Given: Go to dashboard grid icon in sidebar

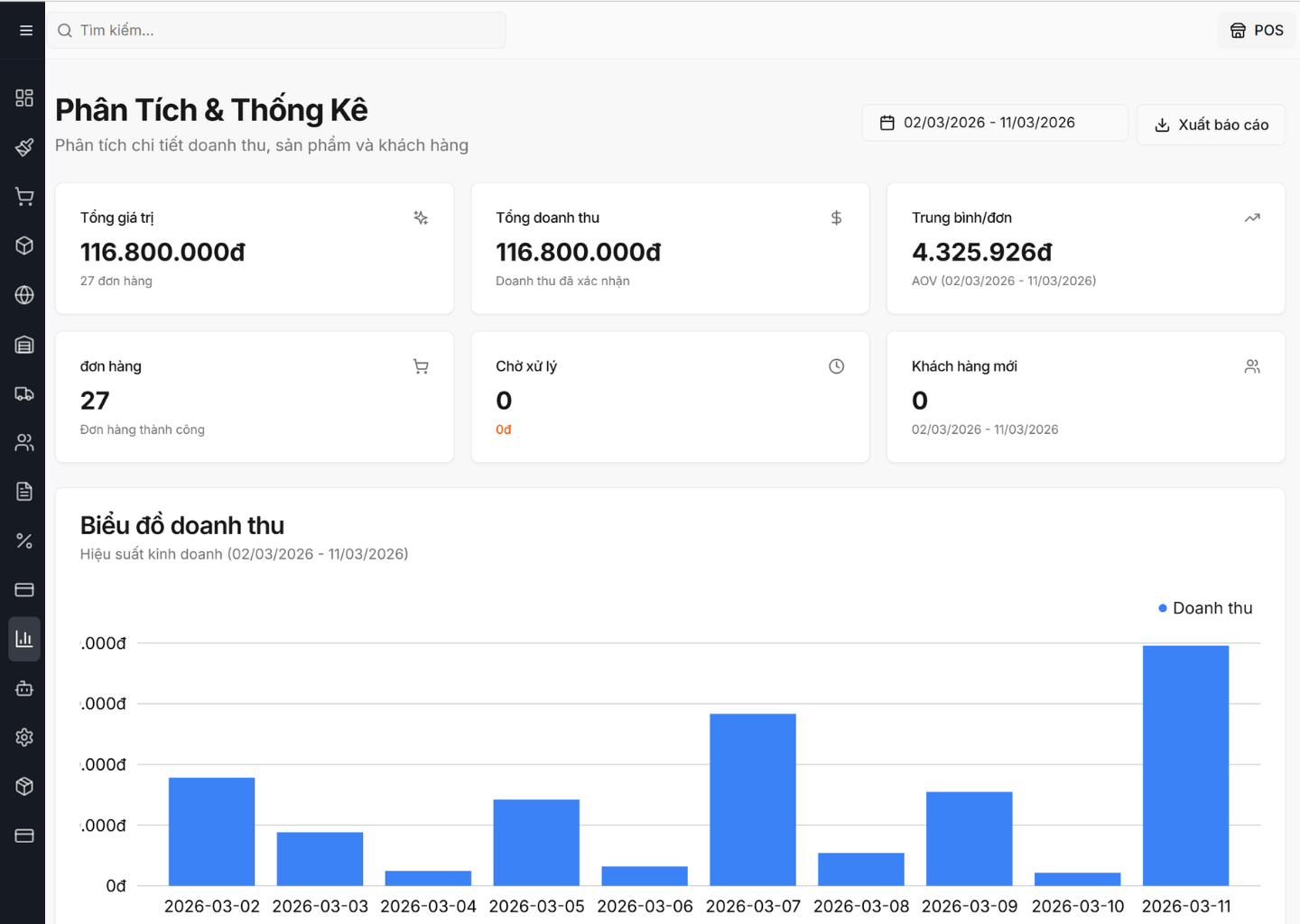Looking at the screenshot, I should click(x=24, y=97).
